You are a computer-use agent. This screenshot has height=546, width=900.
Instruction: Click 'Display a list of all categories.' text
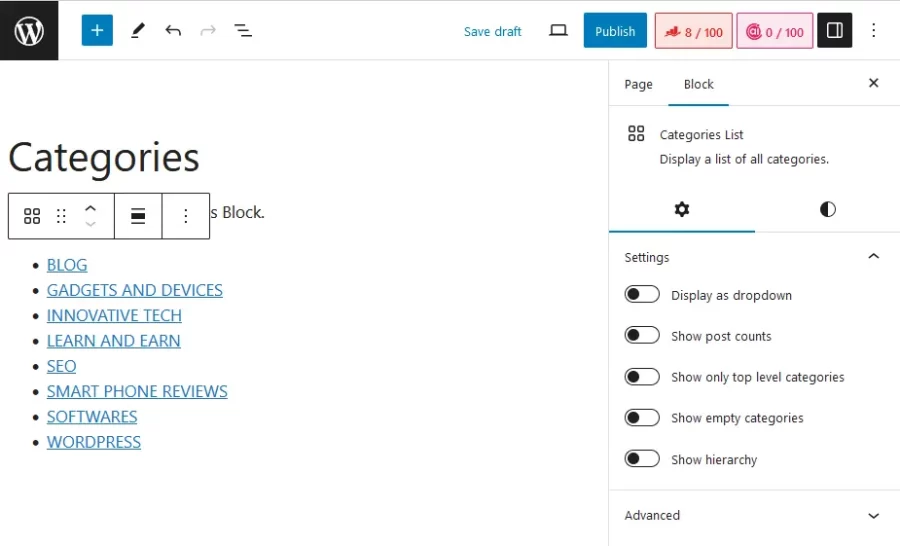[x=744, y=159]
